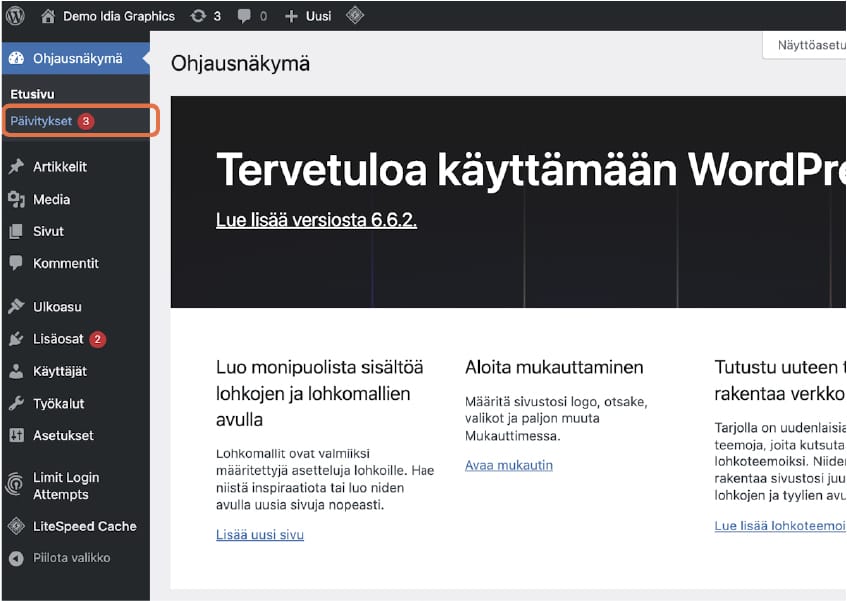
Task: Select Etusivu under Ohjausnäkymä
Action: pyautogui.click(x=32, y=94)
